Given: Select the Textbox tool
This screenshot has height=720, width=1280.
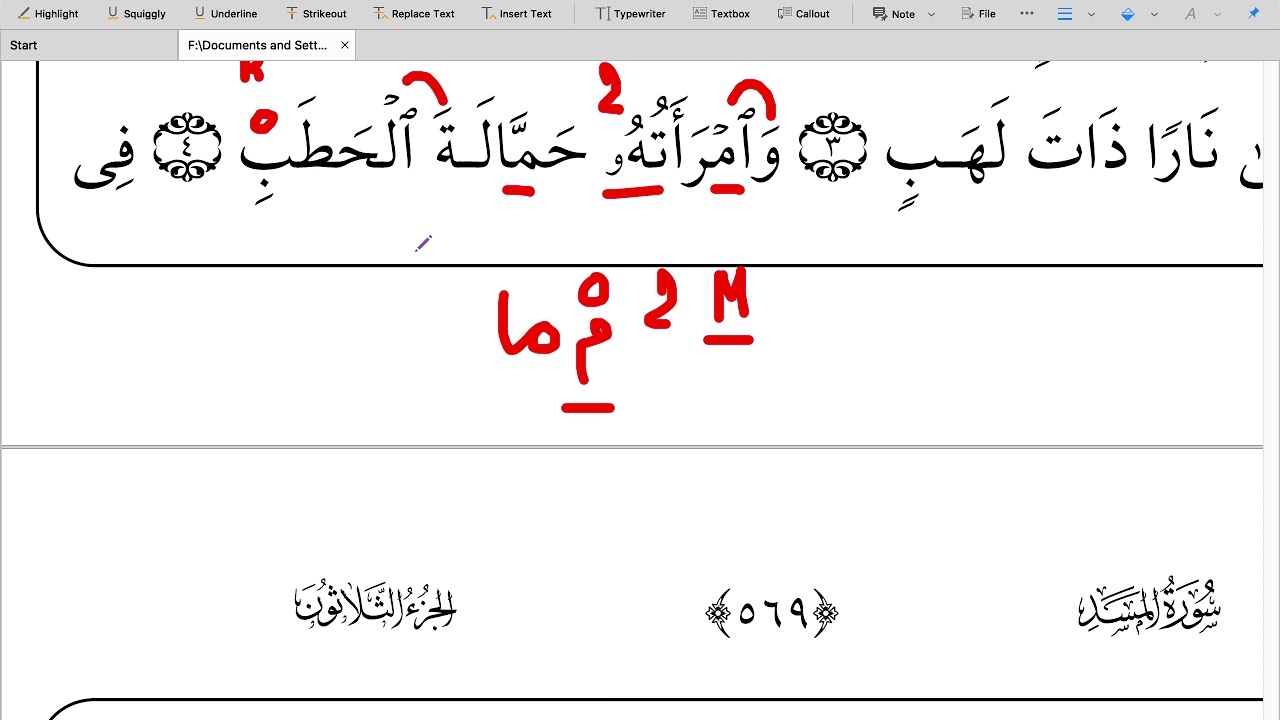Looking at the screenshot, I should click(720, 14).
